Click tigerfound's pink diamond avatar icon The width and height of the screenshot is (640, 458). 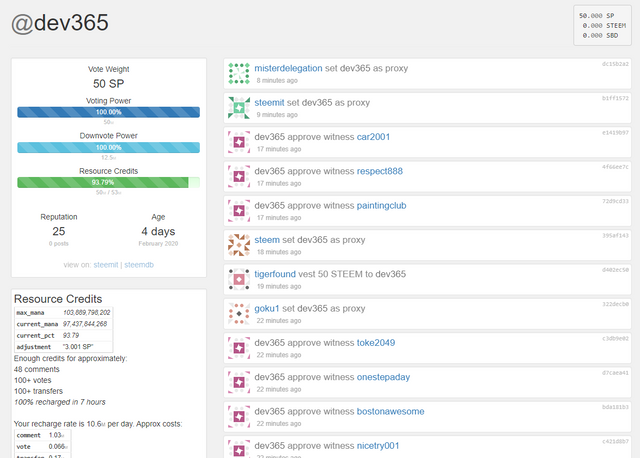pos(239,279)
